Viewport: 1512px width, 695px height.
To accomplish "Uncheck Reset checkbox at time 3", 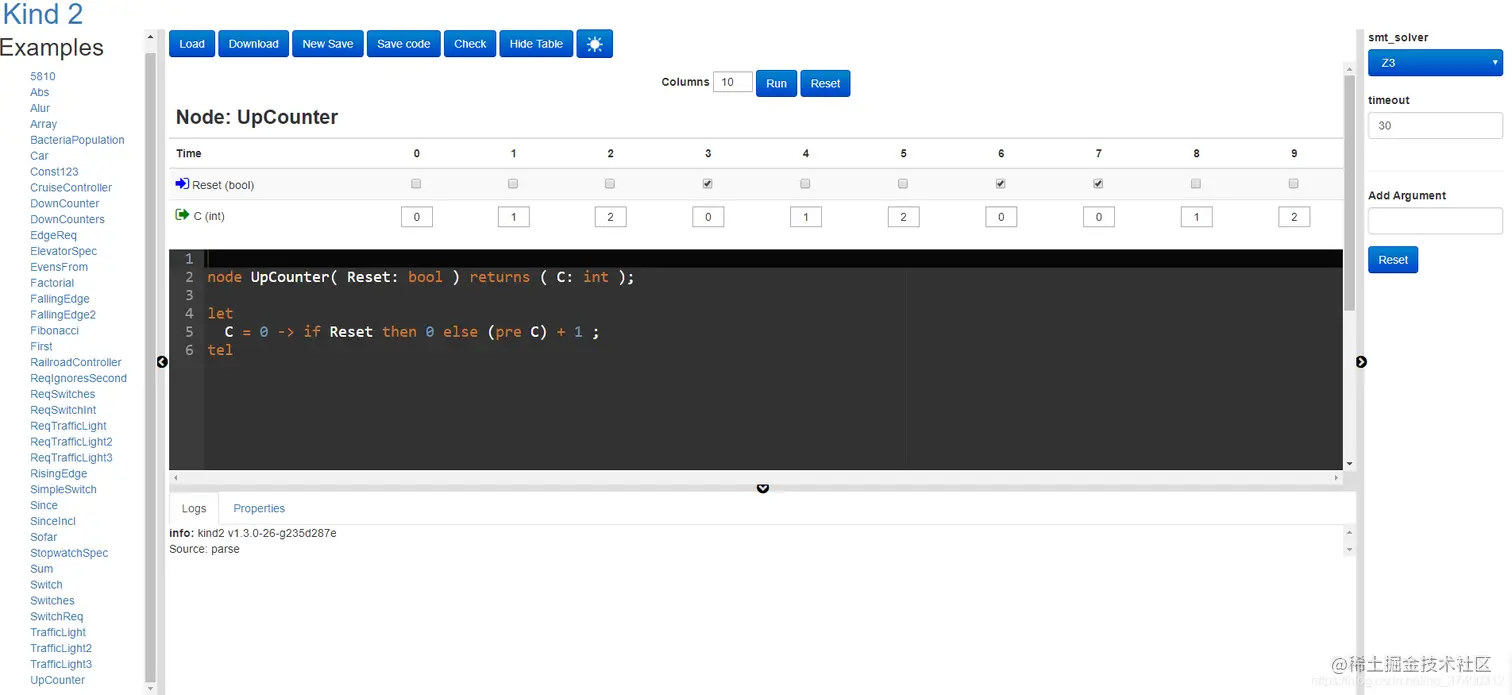I will [708, 184].
